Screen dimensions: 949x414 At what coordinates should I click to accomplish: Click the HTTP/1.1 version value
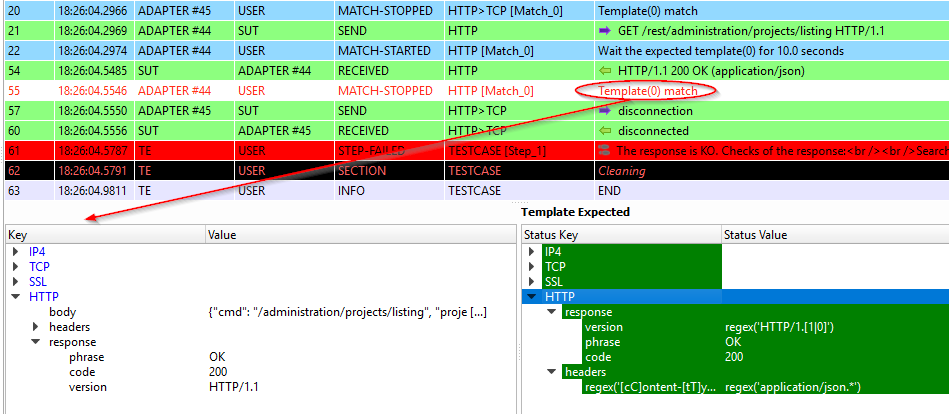(234, 387)
